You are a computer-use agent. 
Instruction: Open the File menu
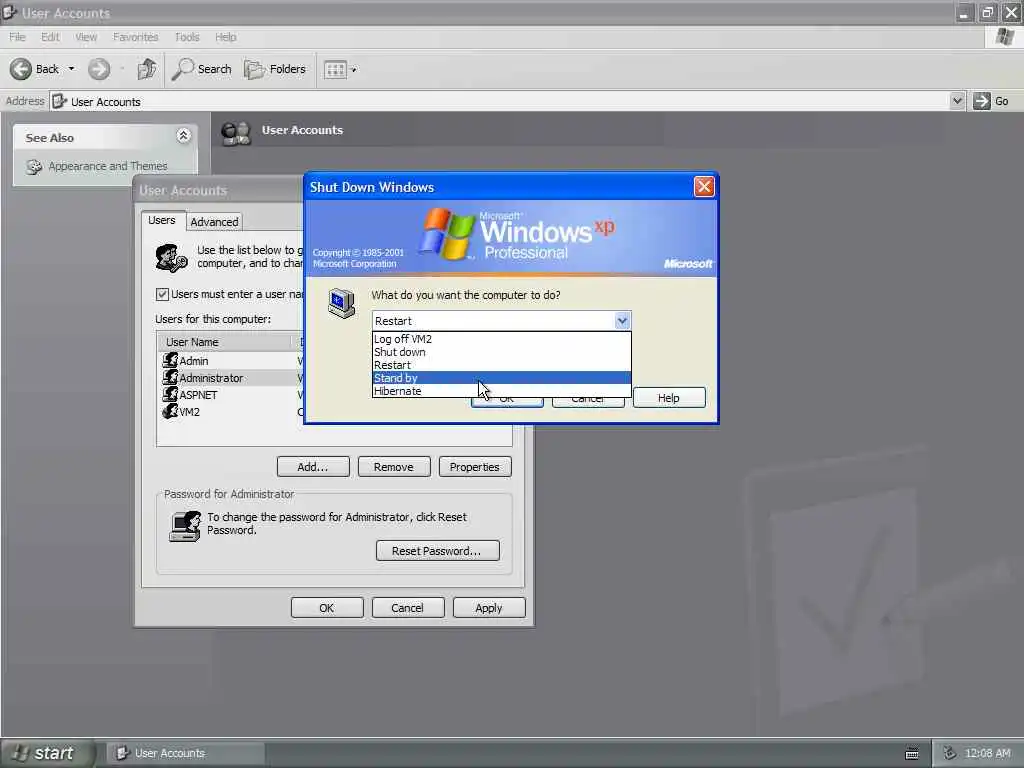point(18,37)
